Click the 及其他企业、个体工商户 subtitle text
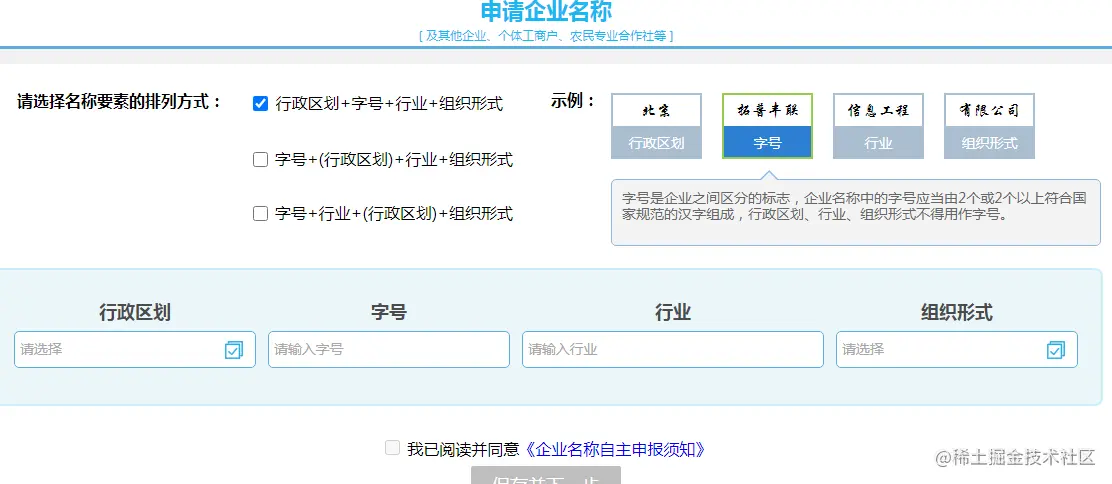Image resolution: width=1112 pixels, height=484 pixels. (546, 35)
